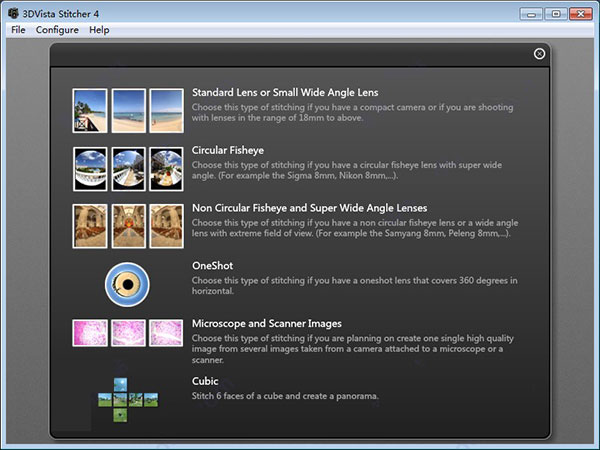Select the first beach thumbnail with palm trees

(90, 111)
